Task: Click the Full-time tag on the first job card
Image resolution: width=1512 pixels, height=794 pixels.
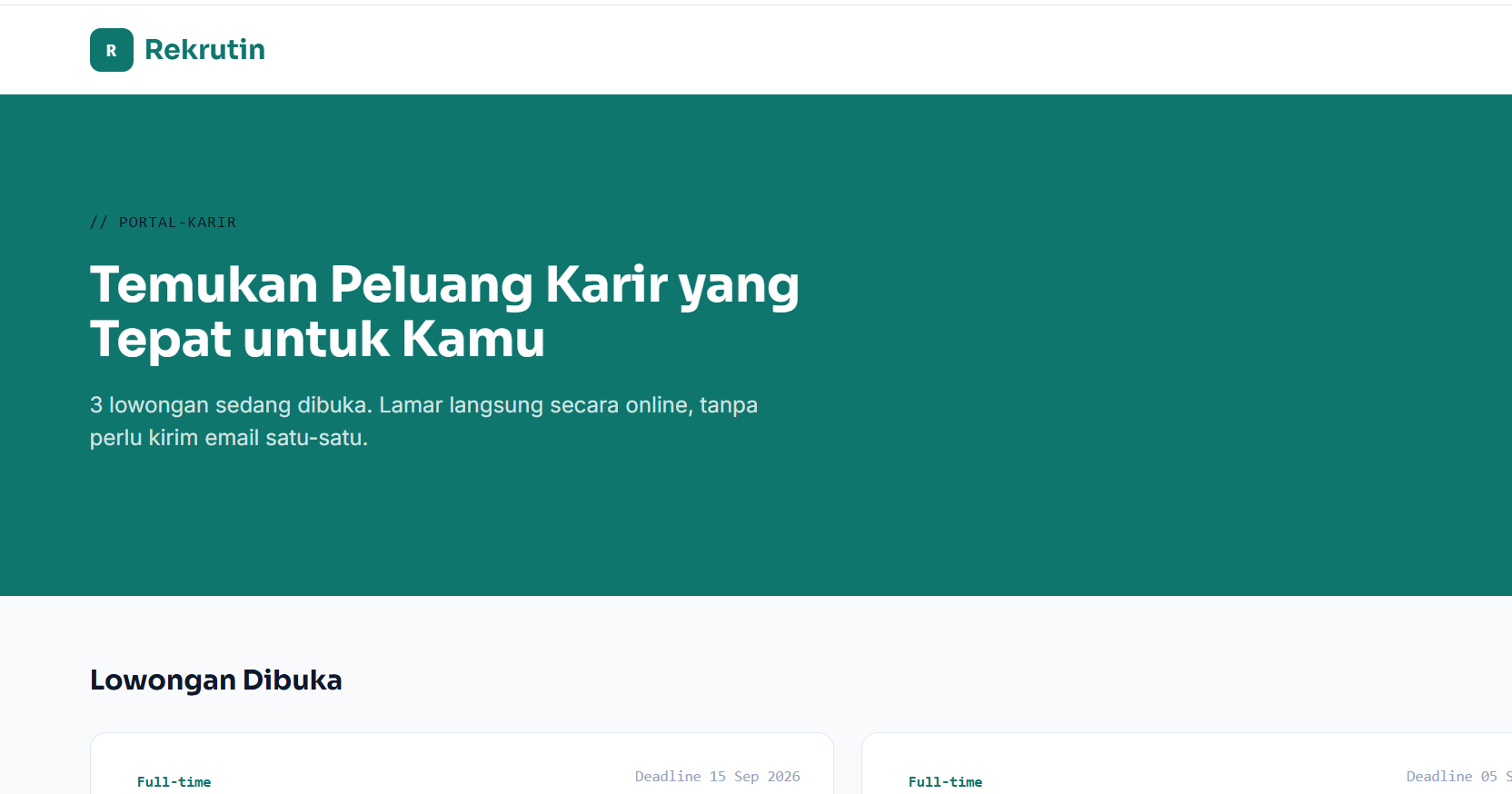Action: (x=174, y=782)
